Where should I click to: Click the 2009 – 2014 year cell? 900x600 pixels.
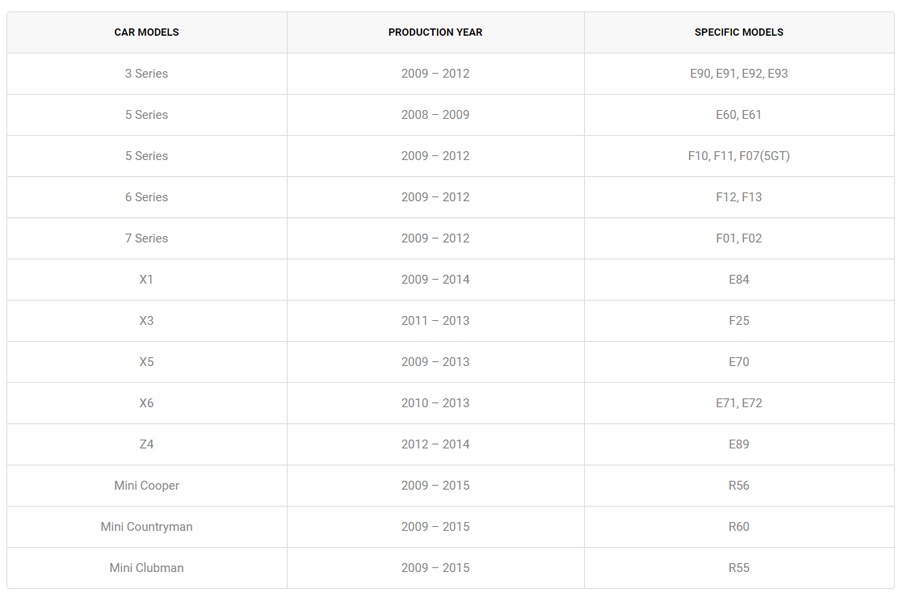pyautogui.click(x=435, y=280)
